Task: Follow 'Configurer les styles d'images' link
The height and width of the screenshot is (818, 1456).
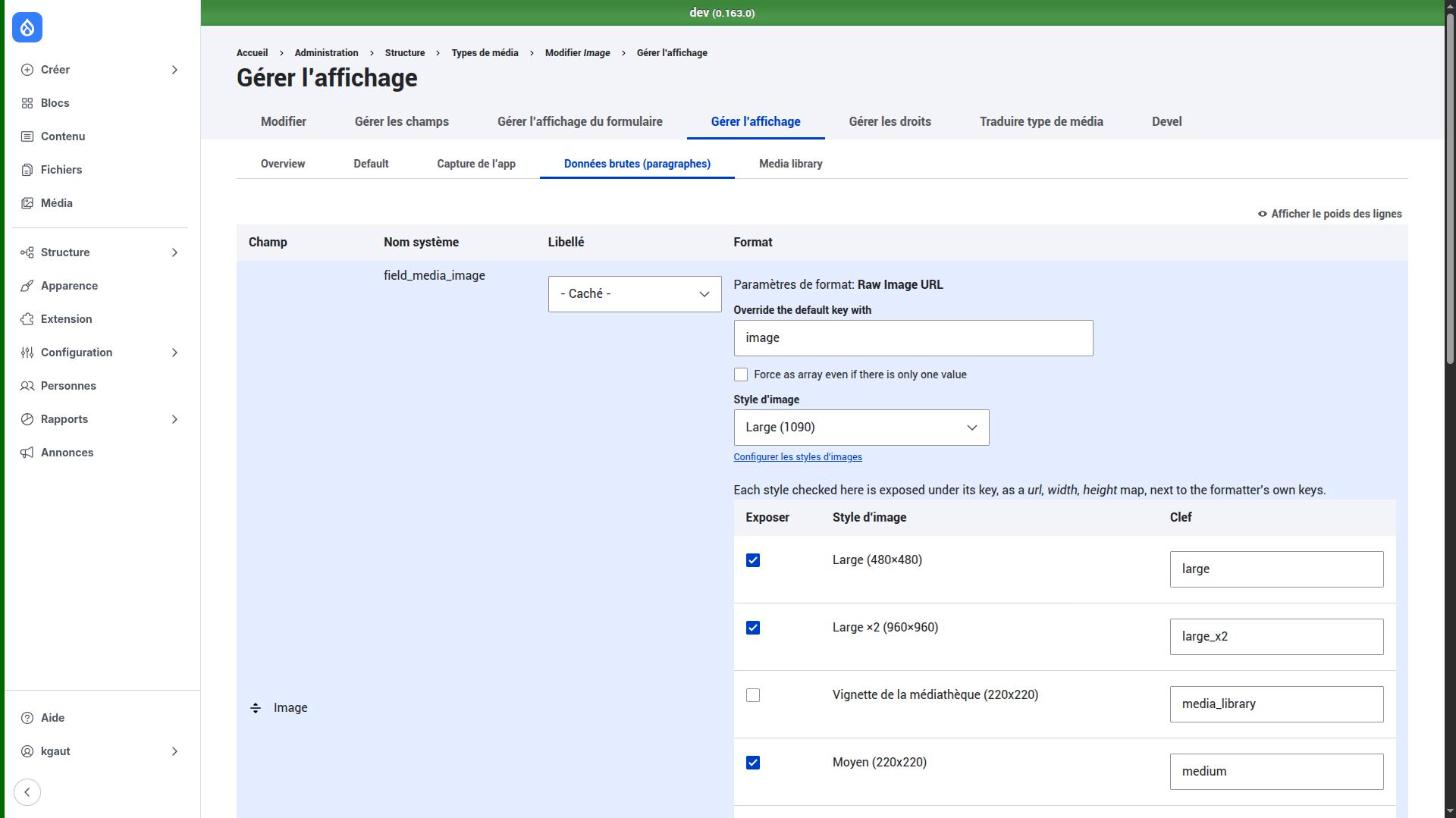Action: 798,457
